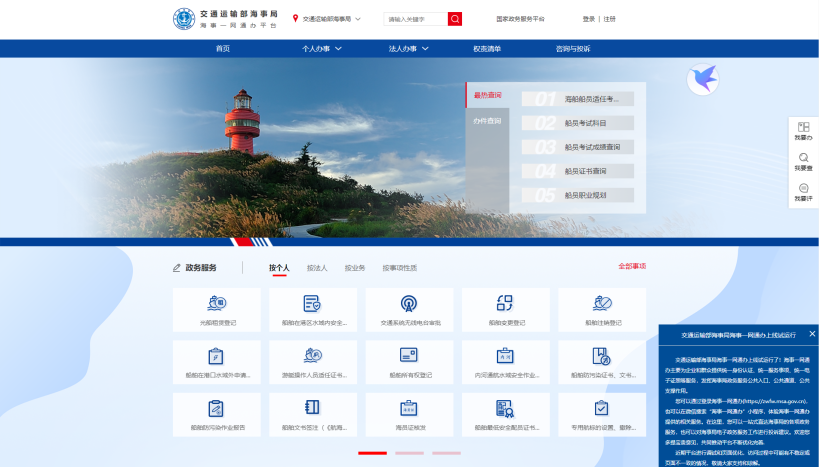This screenshot has width=819, height=467.
Task: Open 光船租赁登记 service icon
Action: [216, 304]
